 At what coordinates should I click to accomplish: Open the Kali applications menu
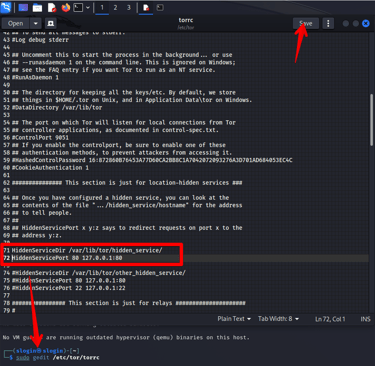6,7
